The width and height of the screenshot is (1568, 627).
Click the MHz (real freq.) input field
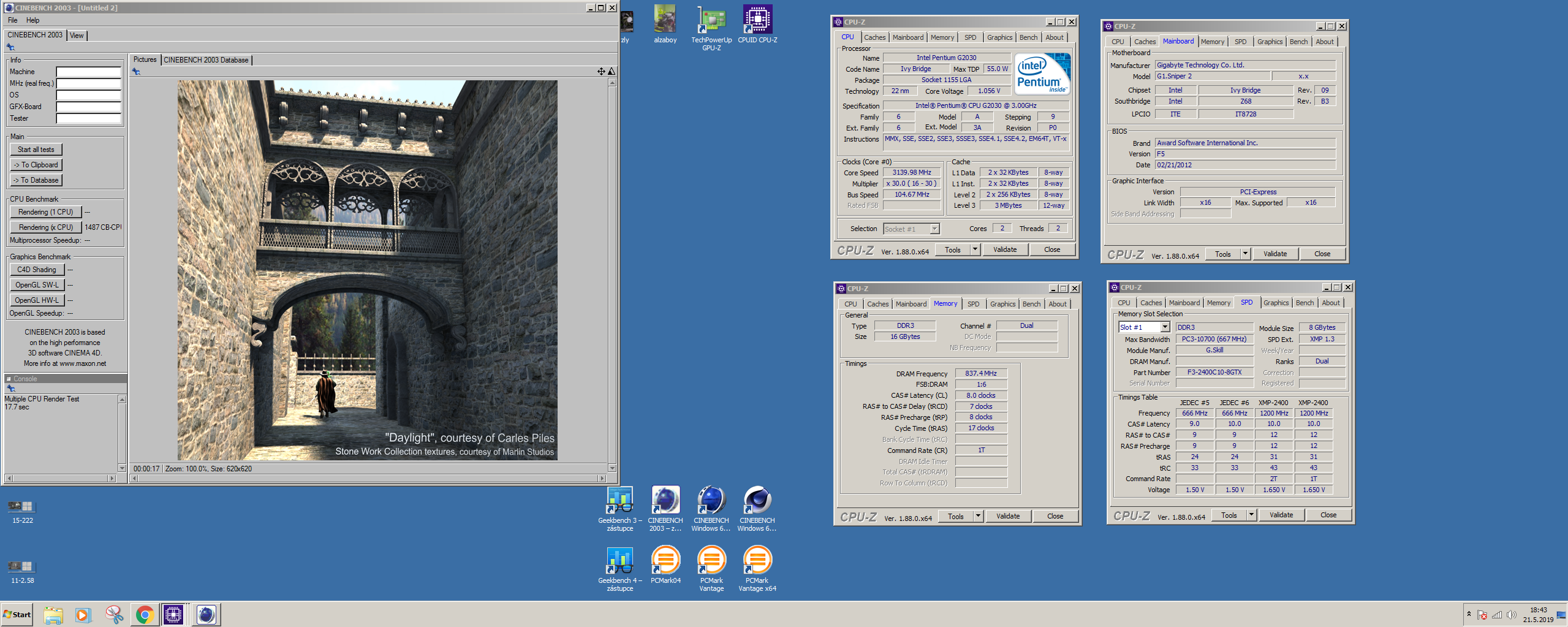click(x=89, y=83)
